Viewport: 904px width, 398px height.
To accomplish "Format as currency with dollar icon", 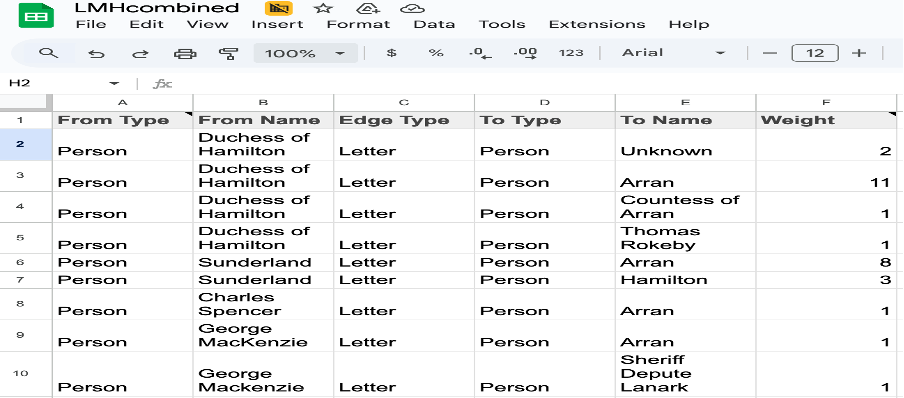I will 391,53.
